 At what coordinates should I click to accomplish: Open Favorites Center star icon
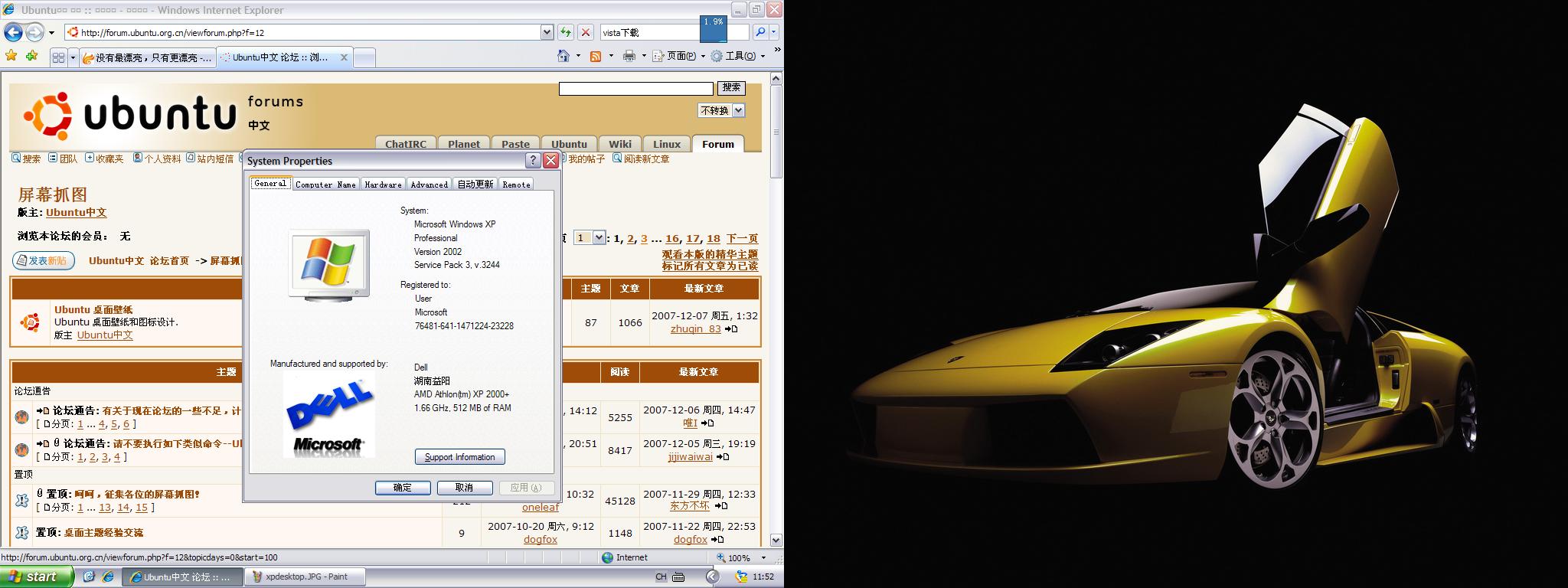[x=11, y=56]
